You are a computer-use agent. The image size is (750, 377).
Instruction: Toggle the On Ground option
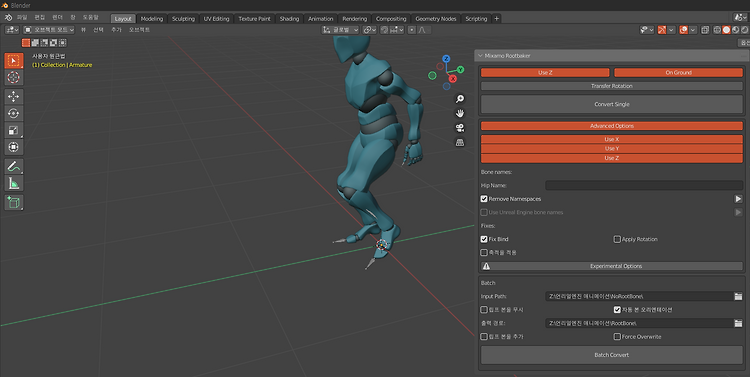click(678, 73)
